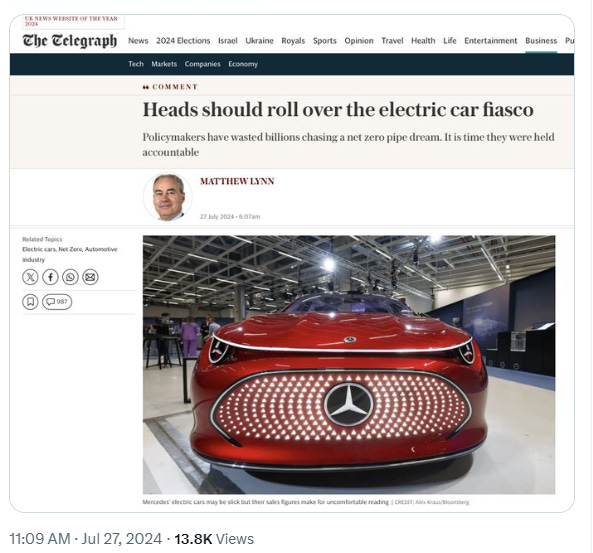This screenshot has width=593, height=553.
Task: Click the COMMENT label
Action: pos(175,87)
